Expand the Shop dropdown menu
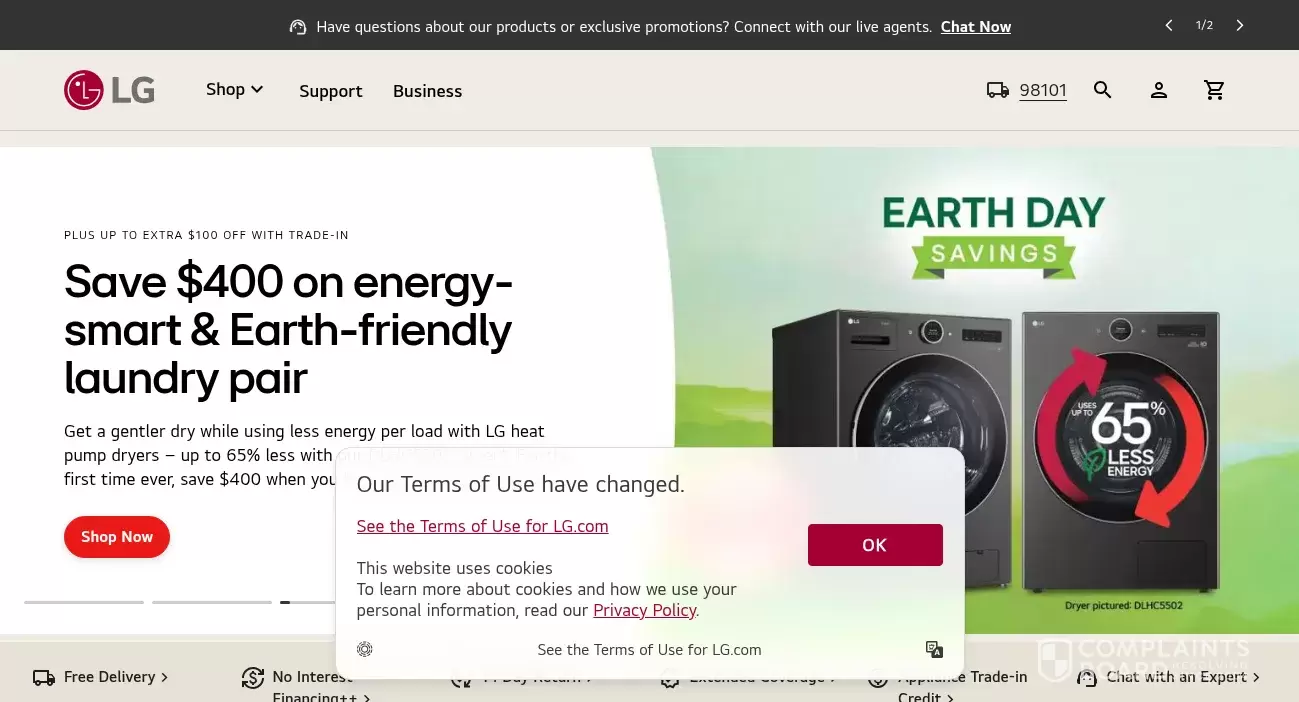Viewport: 1299px width, 702px height. pyautogui.click(x=235, y=89)
